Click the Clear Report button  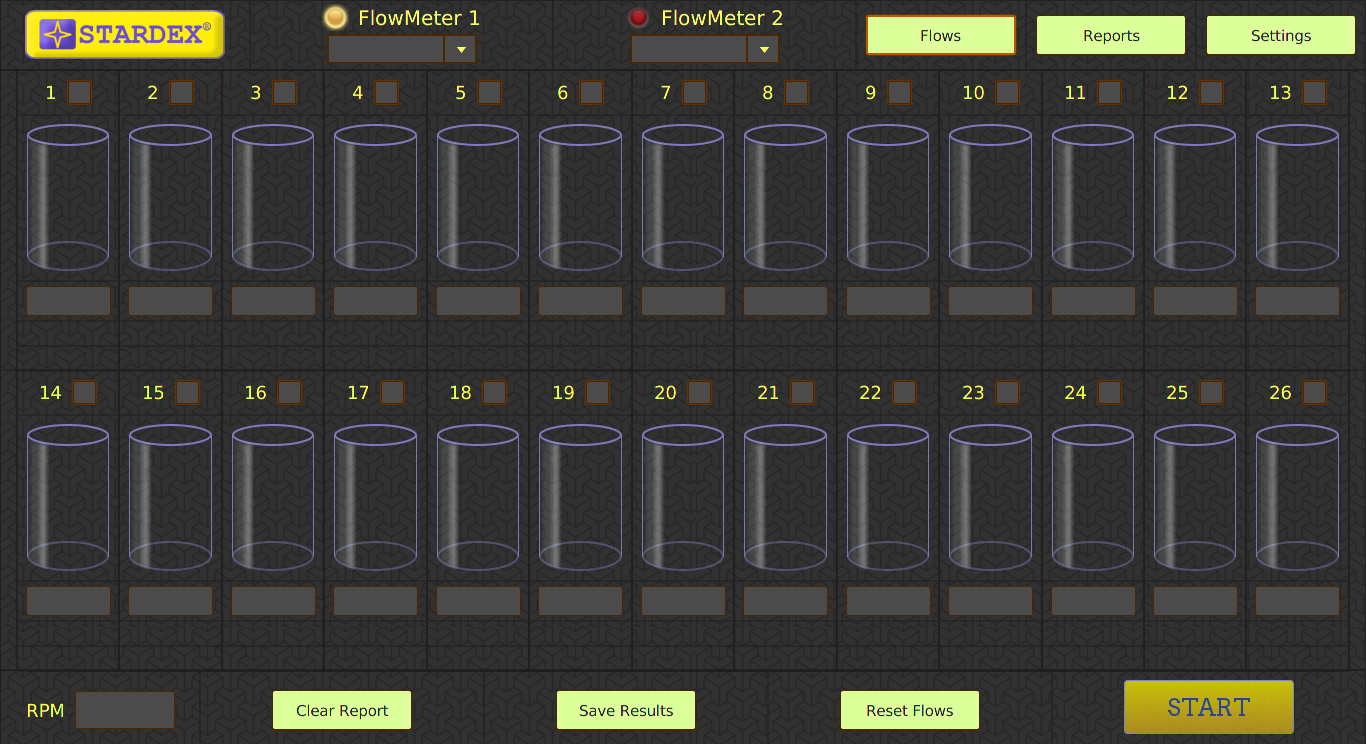(x=342, y=710)
